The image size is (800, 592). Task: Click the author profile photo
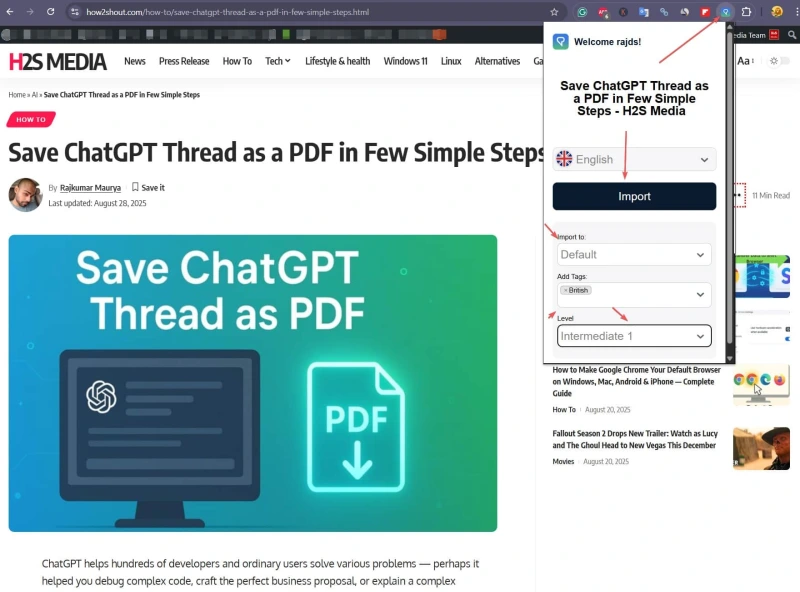point(25,194)
